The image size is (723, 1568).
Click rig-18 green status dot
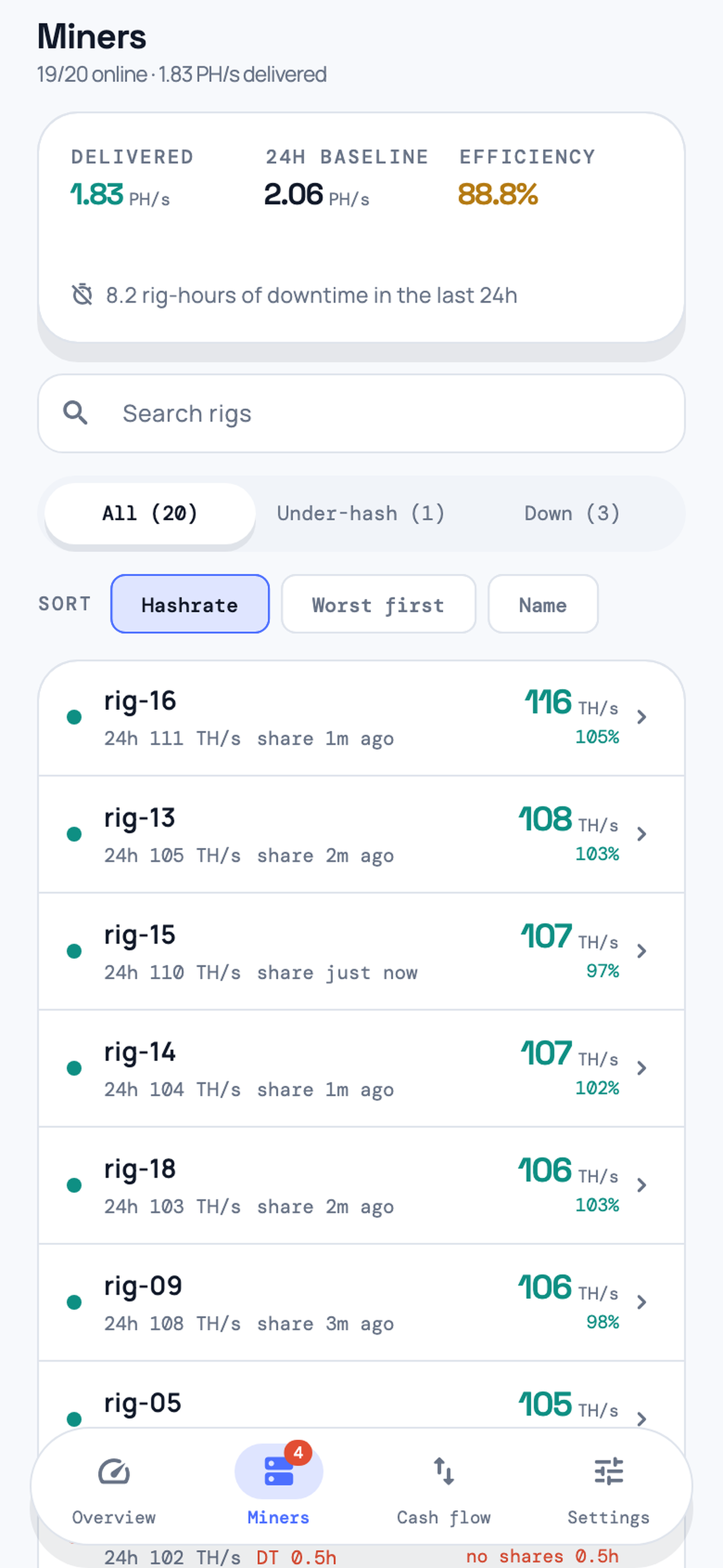click(74, 1185)
